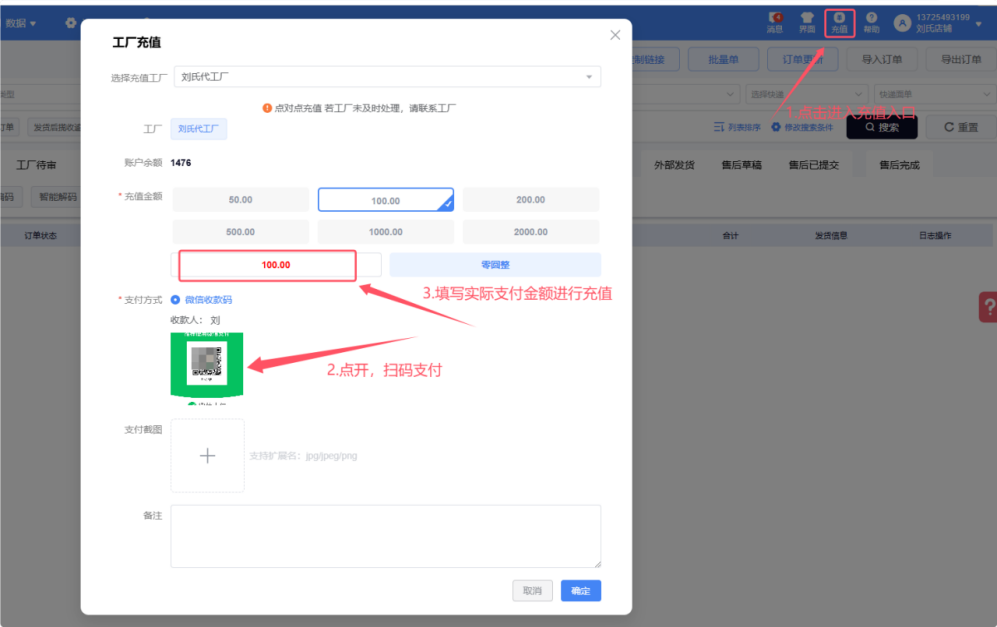The height and width of the screenshot is (627, 997).
Task: Switch to the 售后已提交 tab
Action: (x=814, y=165)
